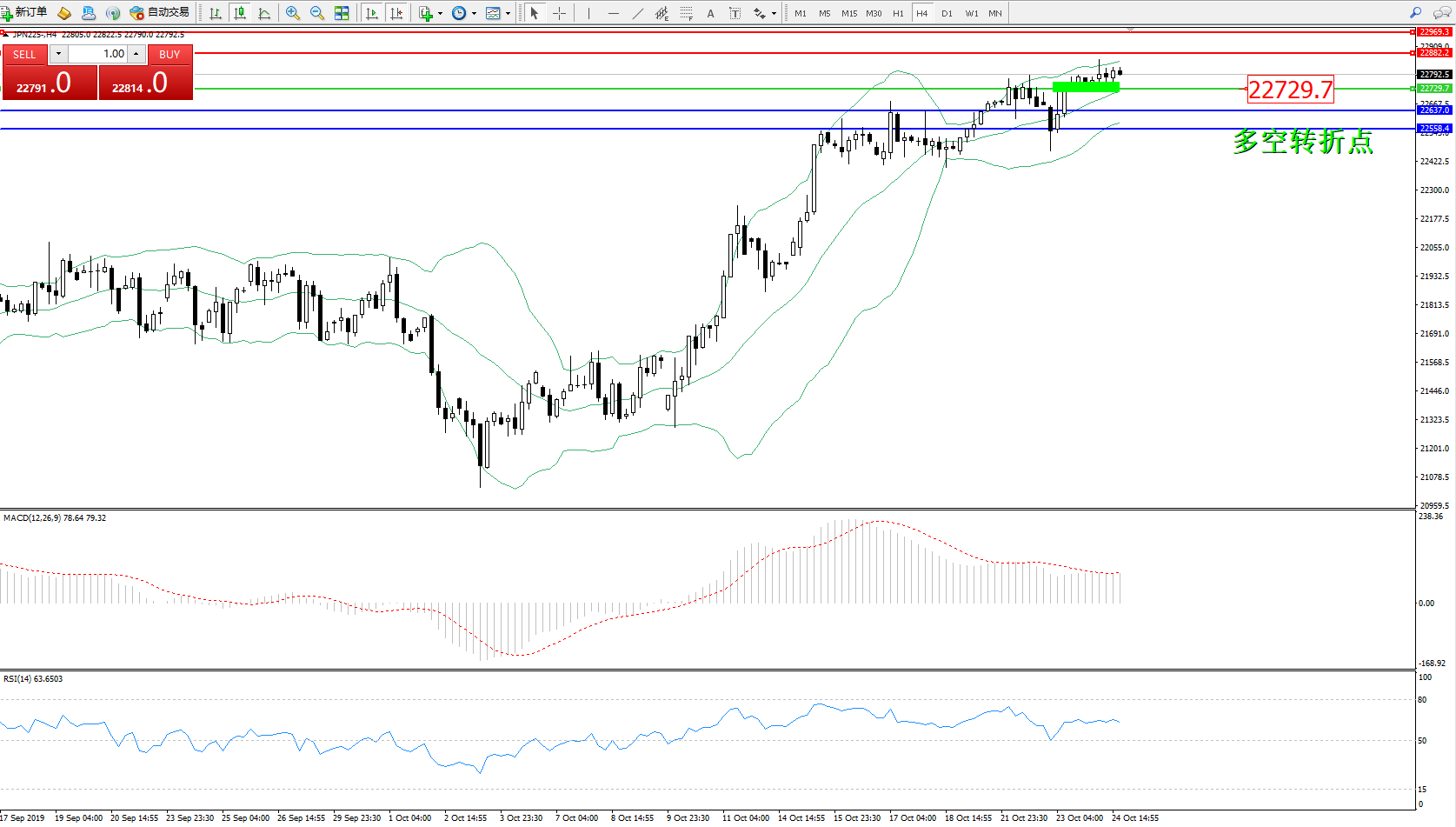This screenshot has height=827, width=1456.
Task: Zoom in on the chart
Action: (293, 13)
